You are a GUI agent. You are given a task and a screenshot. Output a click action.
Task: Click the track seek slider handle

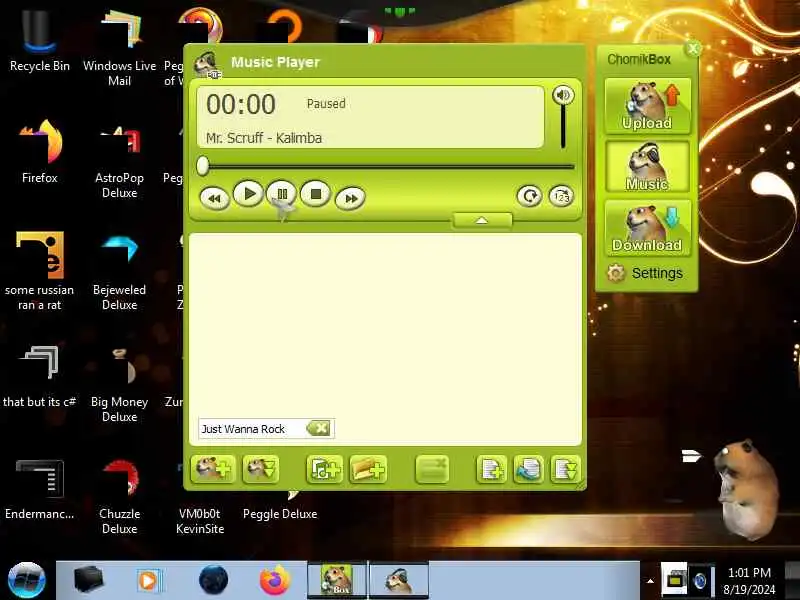[203, 166]
